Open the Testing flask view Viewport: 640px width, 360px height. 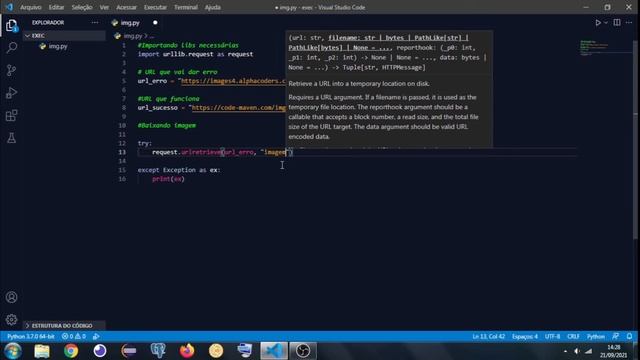pos(11,138)
